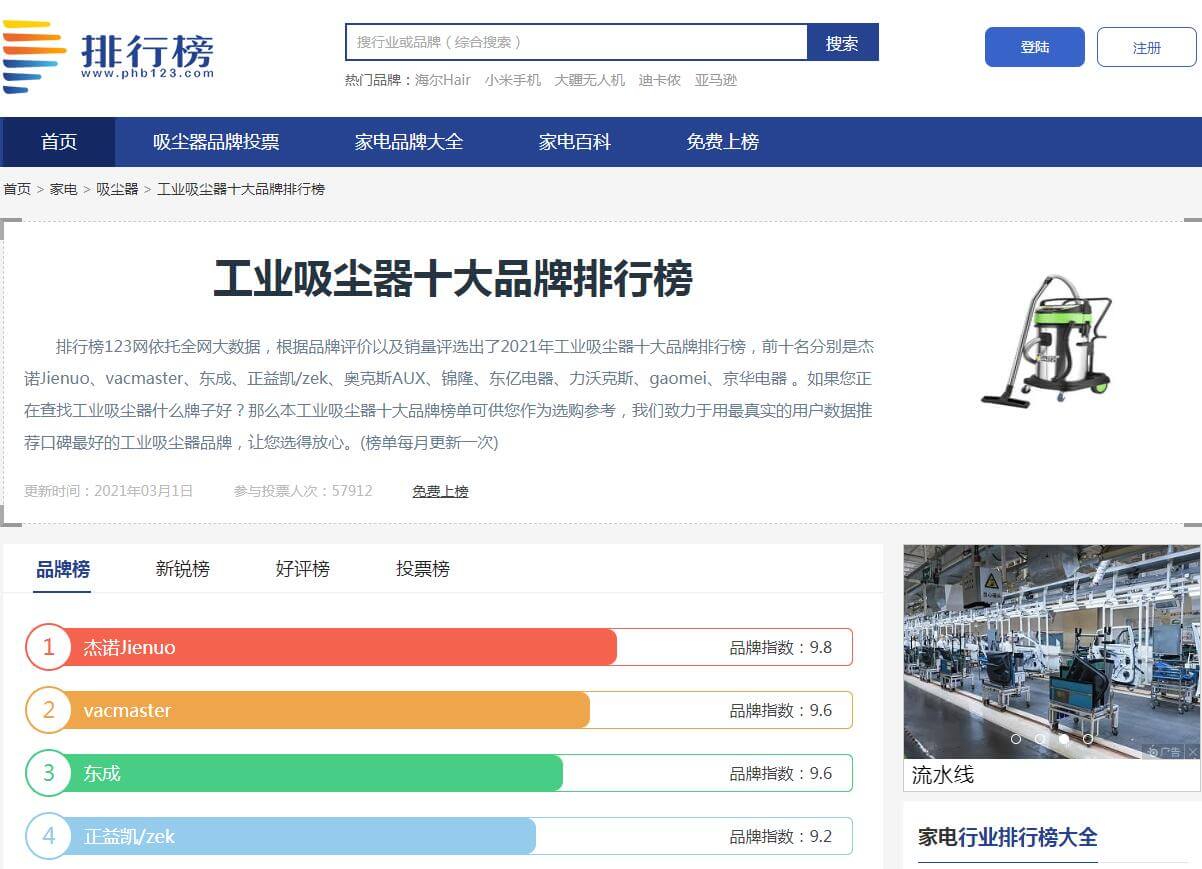Viewport: 1202px width, 869px height.
Task: Click the rank 2 circle badge
Action: tap(48, 710)
